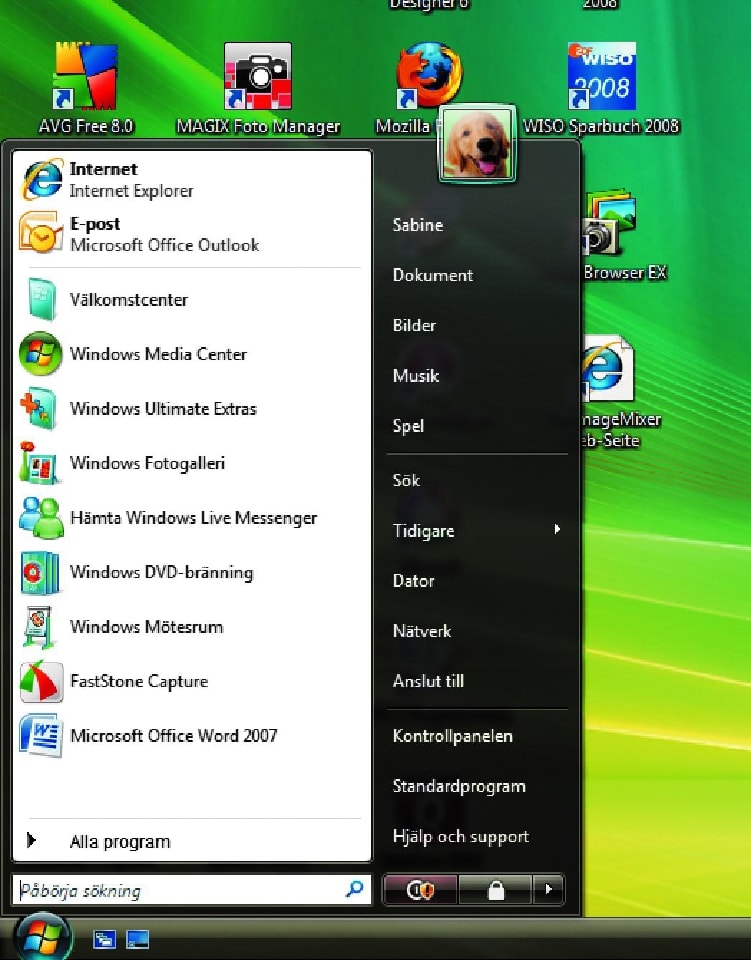Start Windows Fotogalleri icon

pos(39,463)
